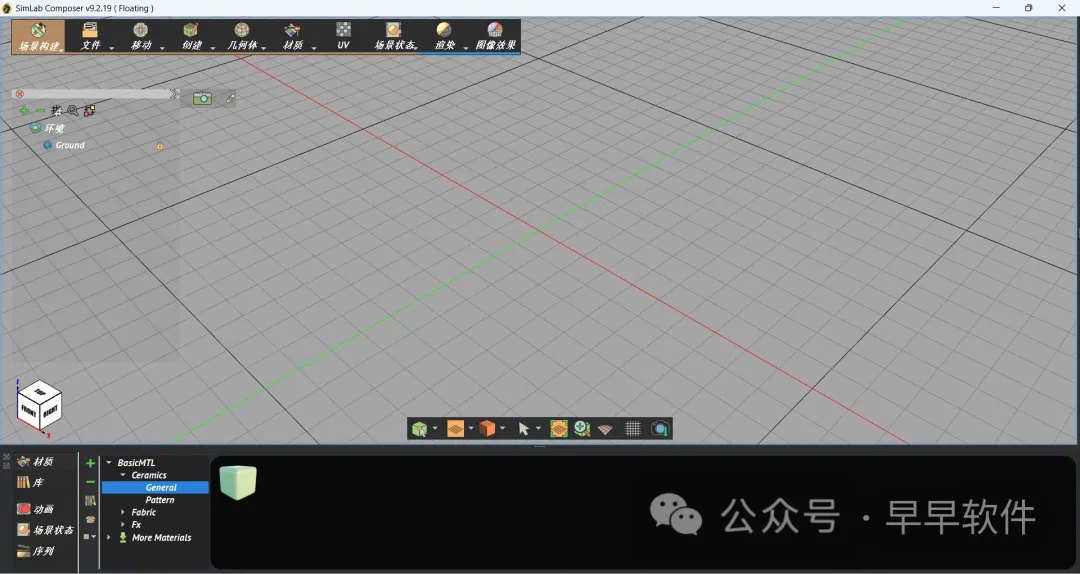
Task: Open the 场景状态 panel tab at bottom left
Action: click(45, 530)
